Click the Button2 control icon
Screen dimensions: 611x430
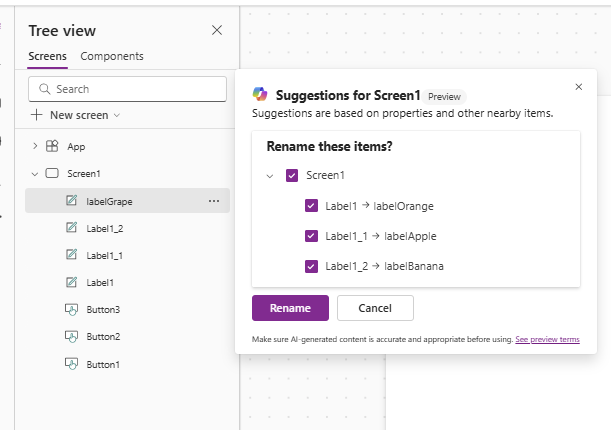pyautogui.click(x=71, y=337)
